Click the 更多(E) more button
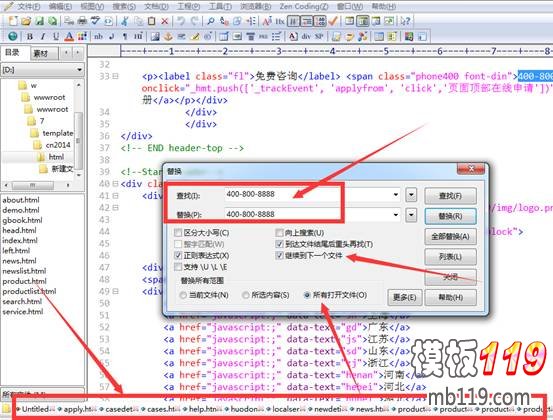 [x=405, y=298]
